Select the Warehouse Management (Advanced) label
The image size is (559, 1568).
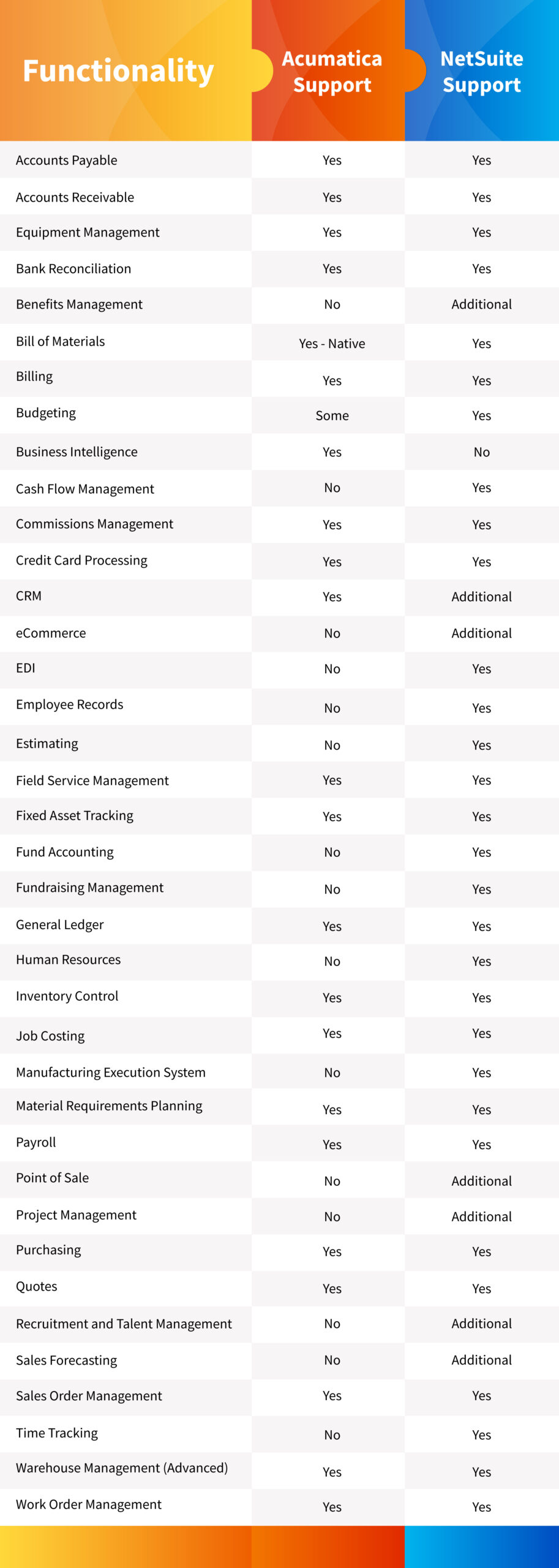coord(122,1468)
